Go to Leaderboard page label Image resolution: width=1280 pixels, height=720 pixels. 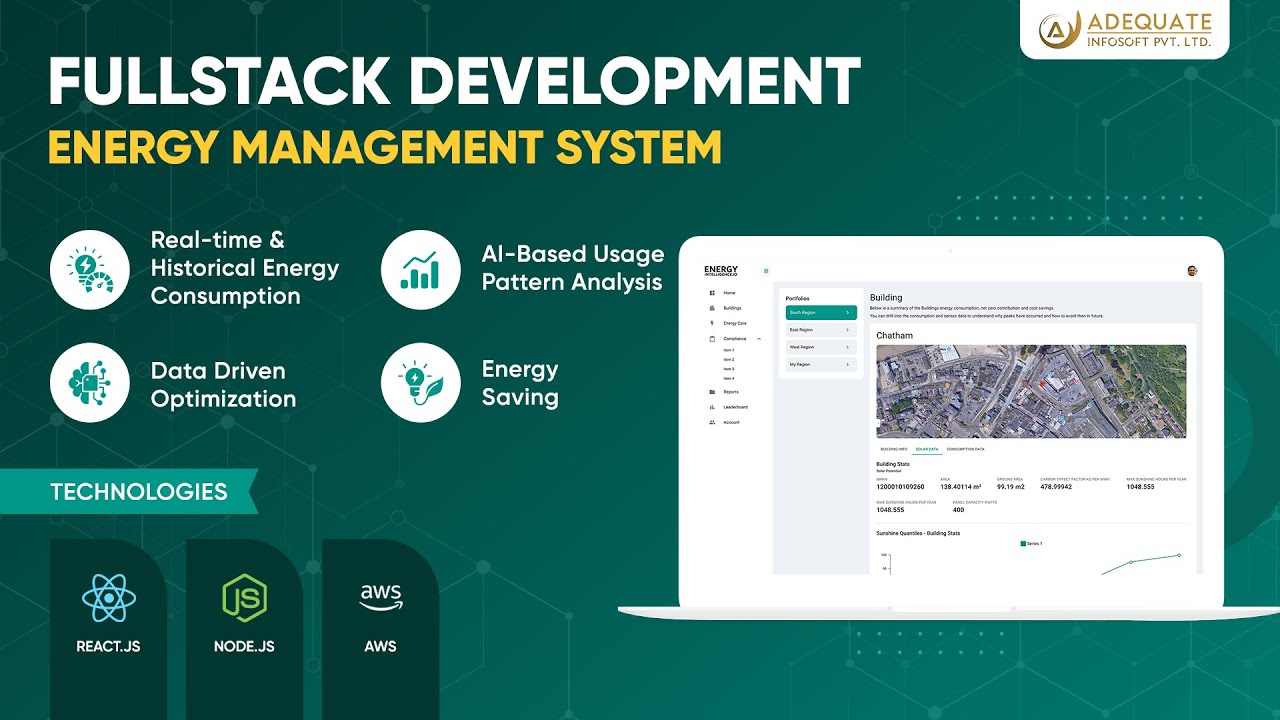735,407
